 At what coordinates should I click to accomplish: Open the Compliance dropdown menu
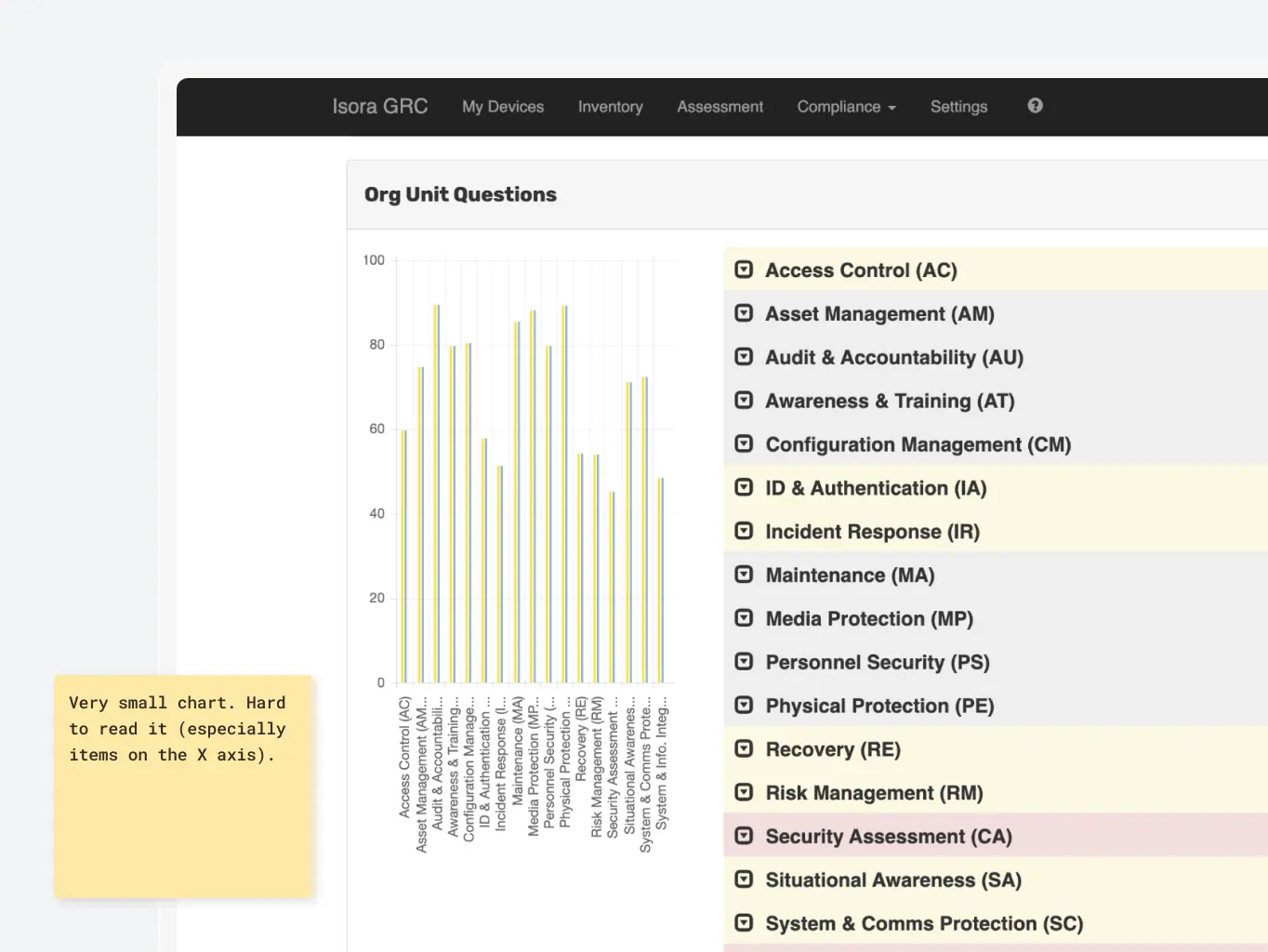click(845, 106)
